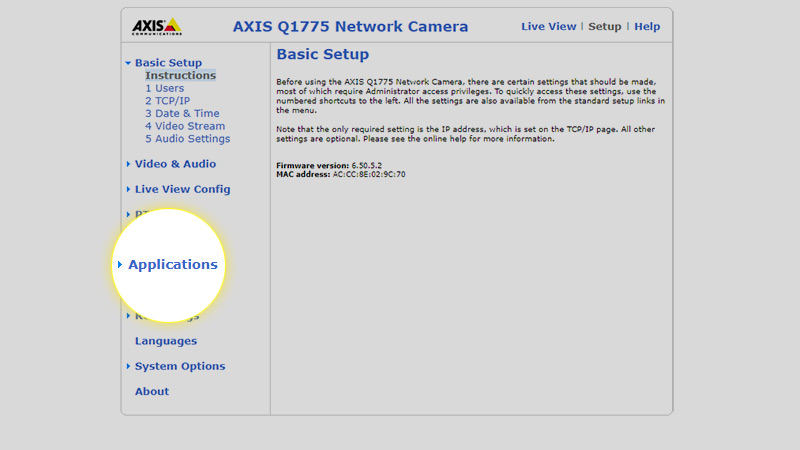Select the Instructions menu entry
The image size is (800, 450).
(x=180, y=76)
